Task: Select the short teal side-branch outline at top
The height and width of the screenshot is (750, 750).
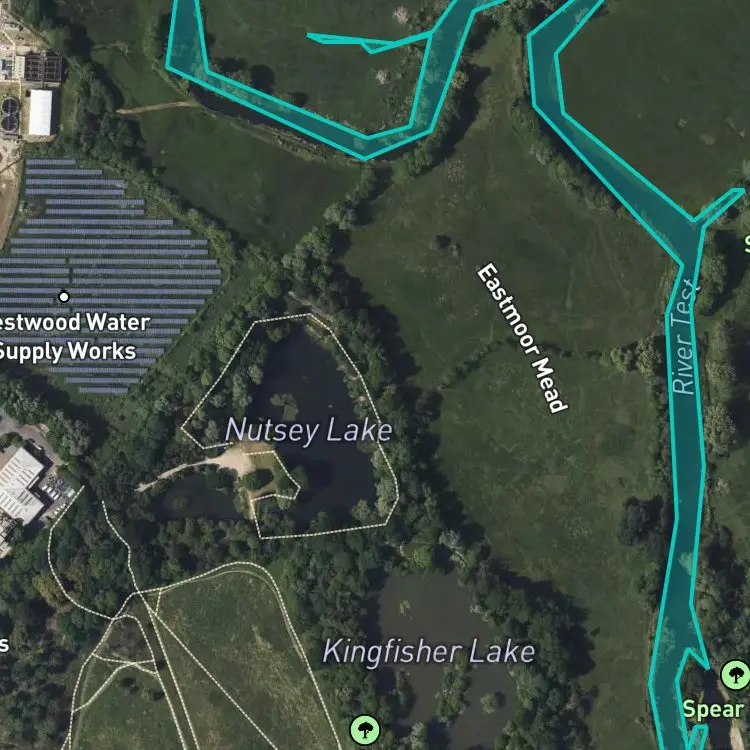Action: click(x=368, y=42)
